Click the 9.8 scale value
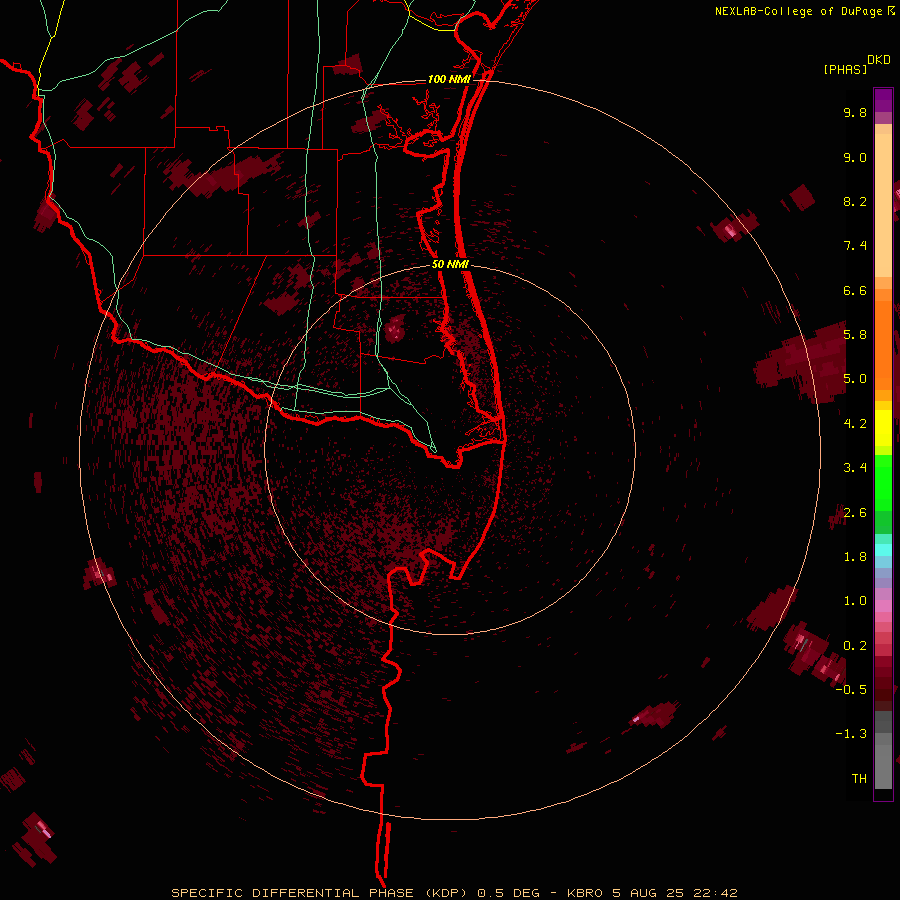 point(855,112)
